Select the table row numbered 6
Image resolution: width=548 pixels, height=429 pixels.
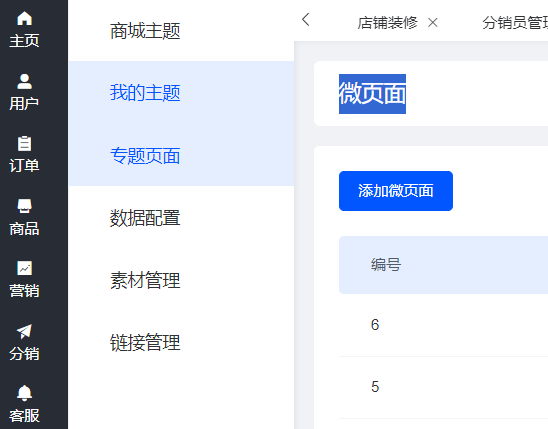point(443,325)
